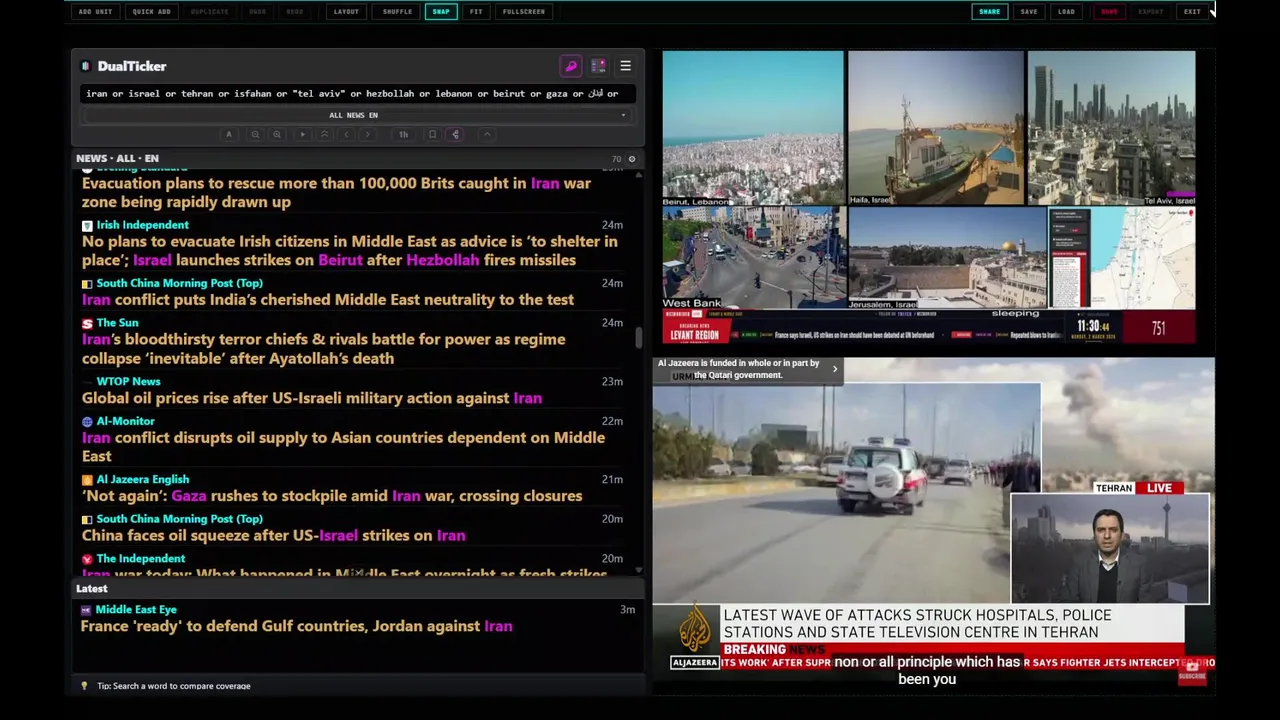Click the Beirut, Lebanon camera feed

753,128
